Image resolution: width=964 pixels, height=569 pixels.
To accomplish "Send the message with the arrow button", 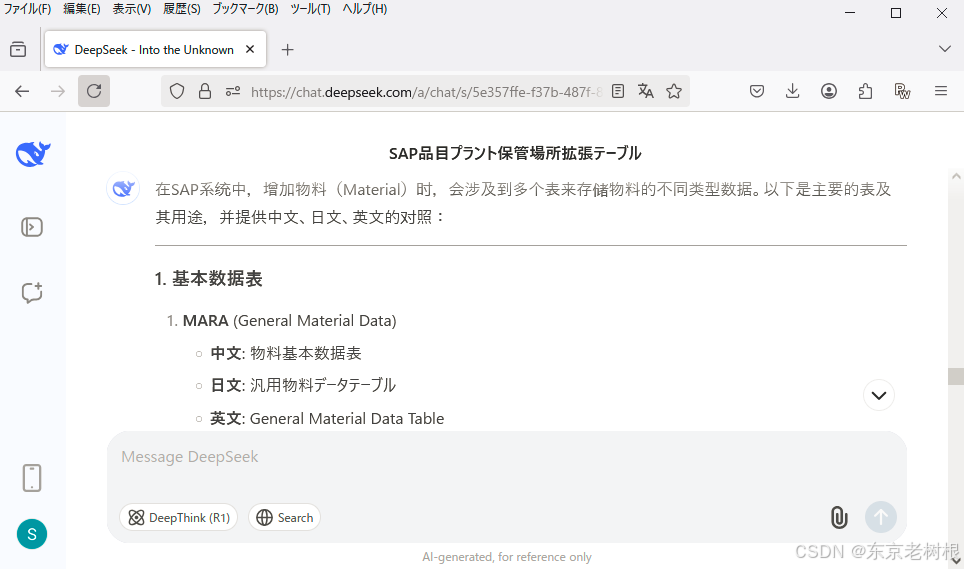I will [881, 517].
